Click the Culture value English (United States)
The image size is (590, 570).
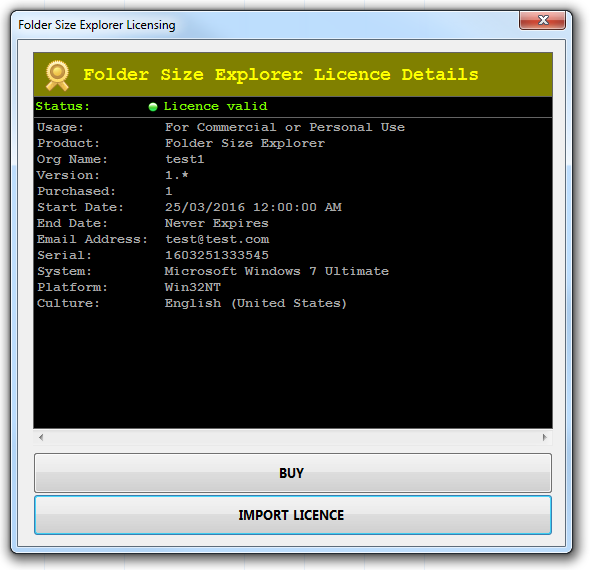click(x=255, y=303)
